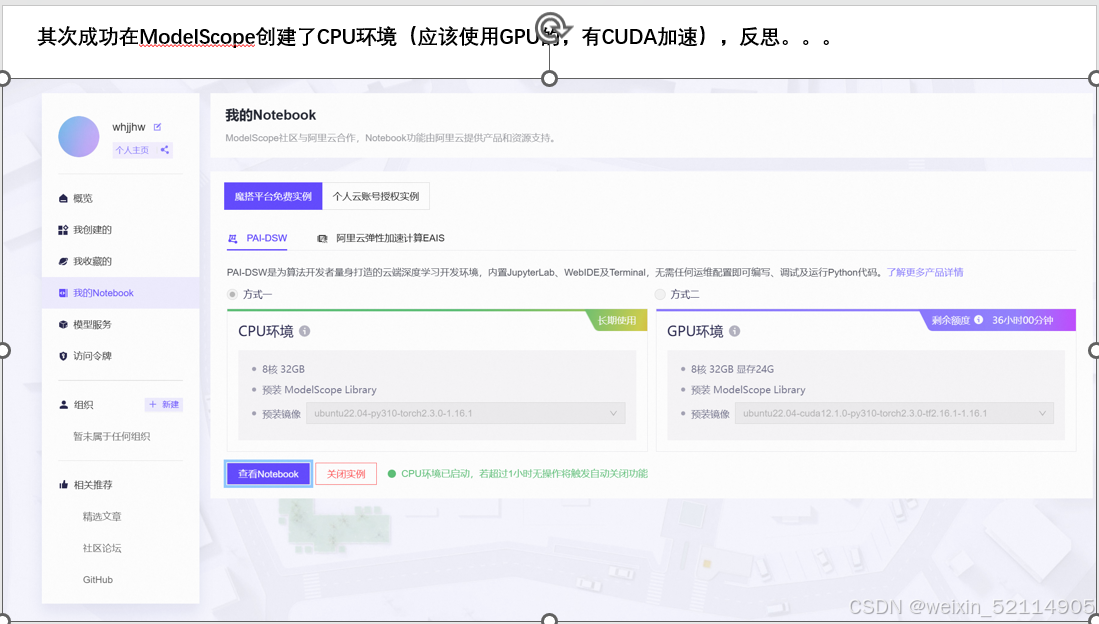Viewport: 1099px width, 624px height.
Task: Click the 概览 sidebar icon
Action: pyautogui.click(x=63, y=198)
